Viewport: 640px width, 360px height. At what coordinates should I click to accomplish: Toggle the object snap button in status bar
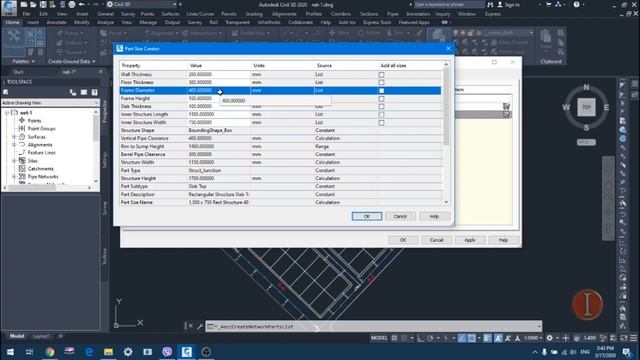(x=471, y=338)
